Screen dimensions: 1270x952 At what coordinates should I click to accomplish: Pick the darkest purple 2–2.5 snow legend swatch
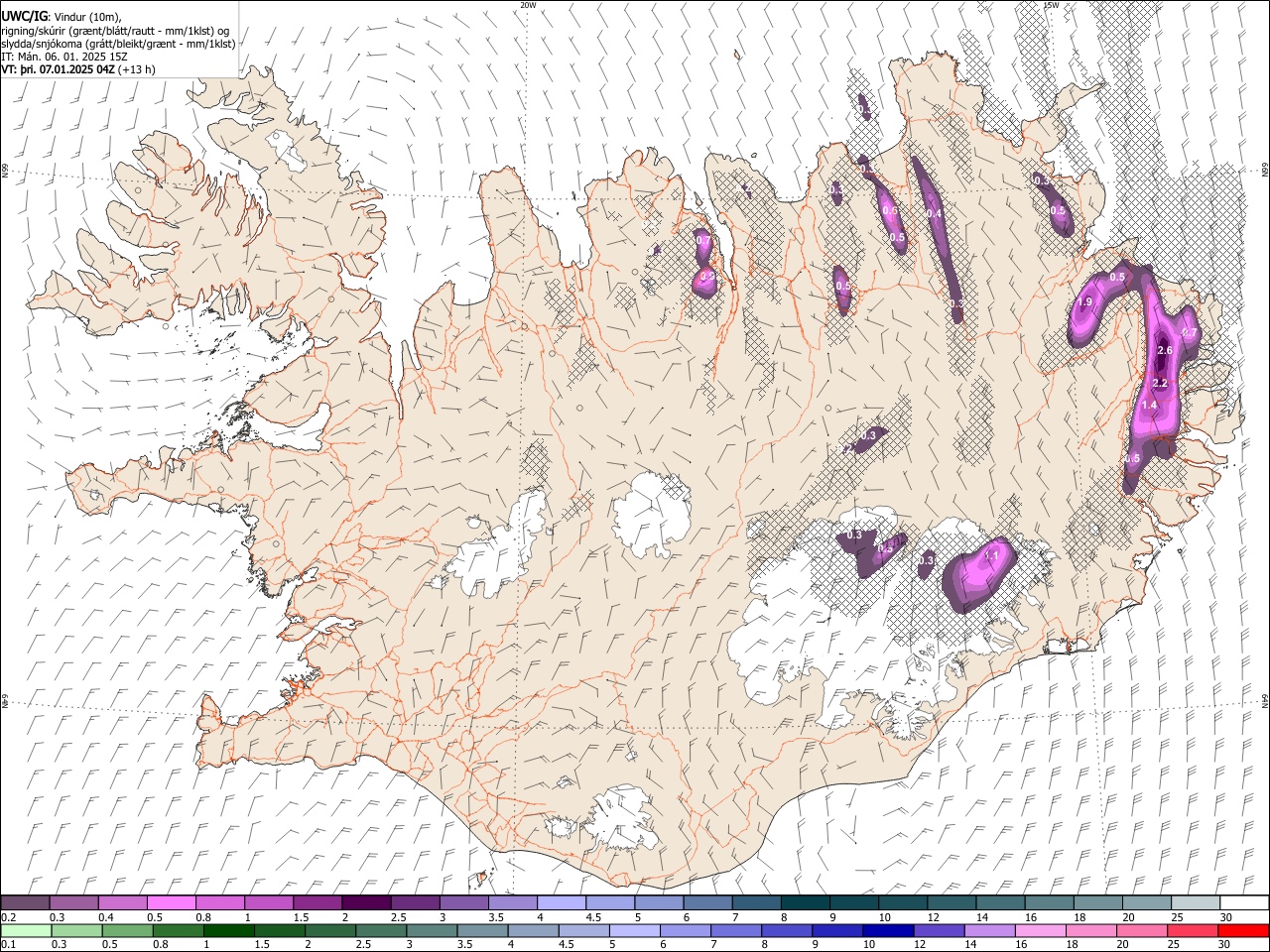pyautogui.click(x=365, y=902)
